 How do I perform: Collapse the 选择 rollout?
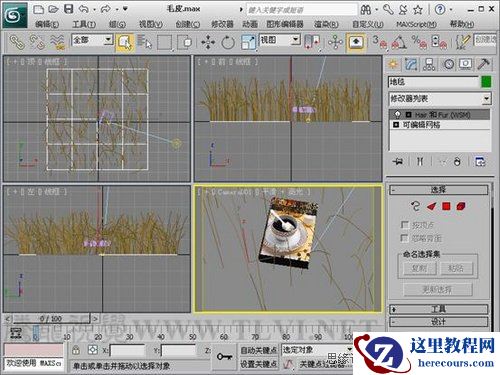[x=439, y=190]
